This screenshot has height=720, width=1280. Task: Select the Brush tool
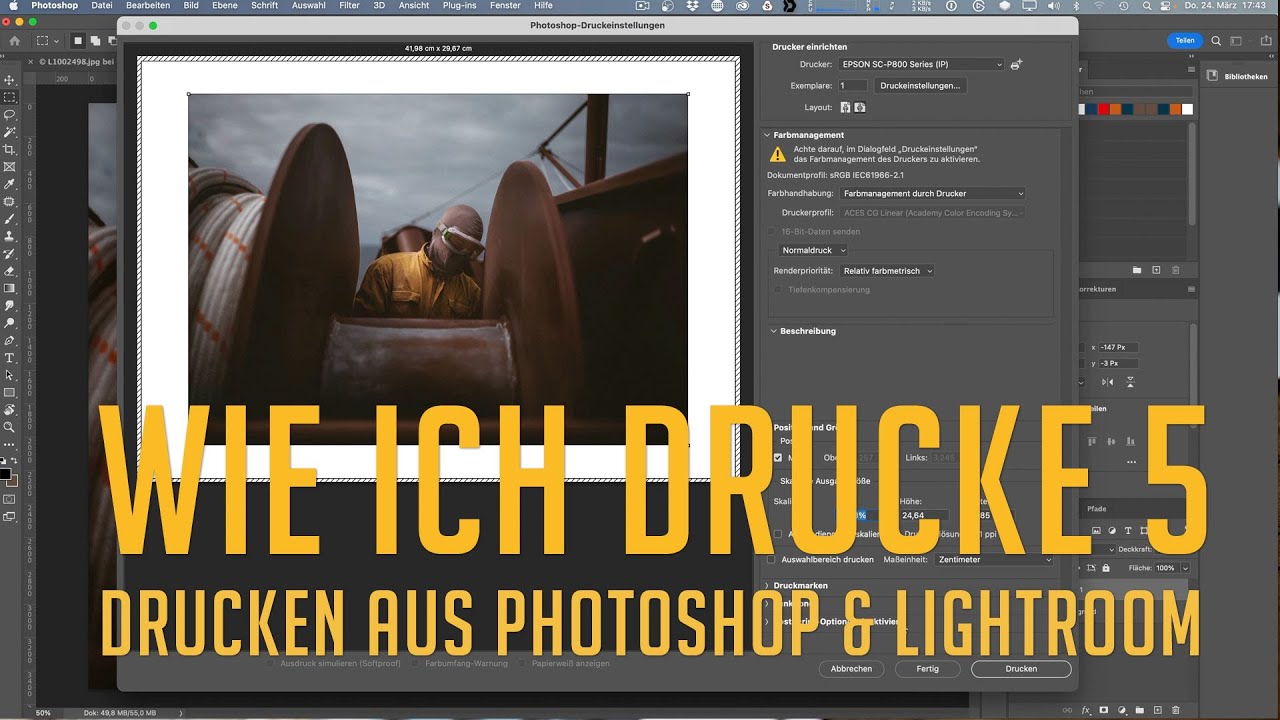pyautogui.click(x=10, y=219)
